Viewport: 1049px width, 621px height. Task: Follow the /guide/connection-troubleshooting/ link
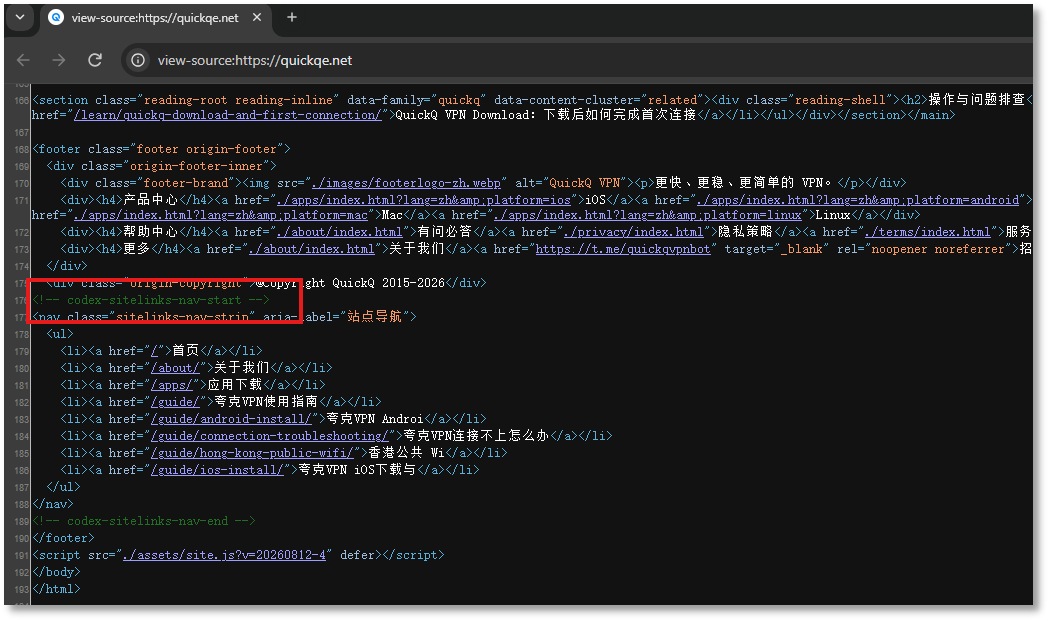click(x=270, y=436)
